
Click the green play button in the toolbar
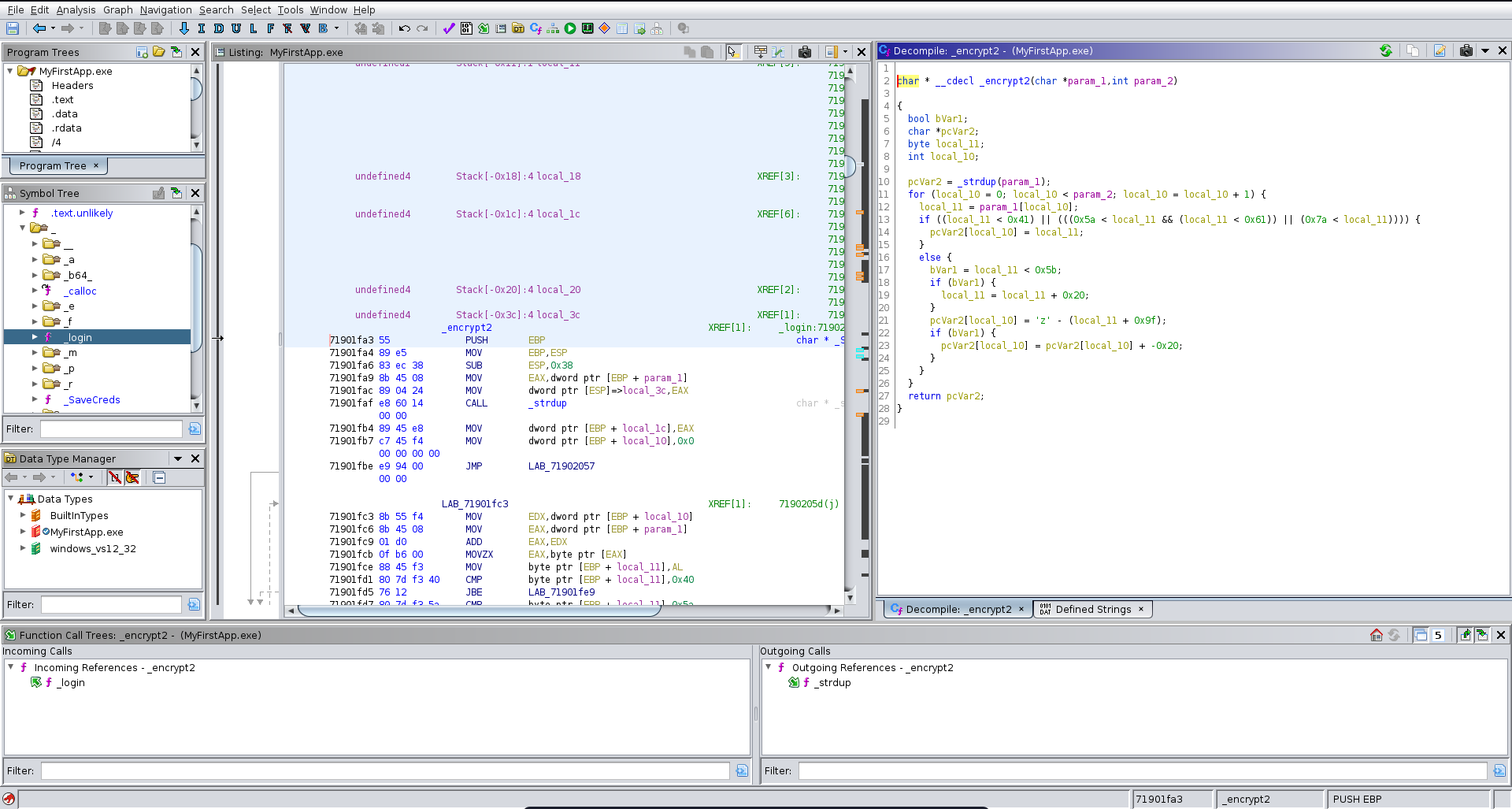(570, 28)
